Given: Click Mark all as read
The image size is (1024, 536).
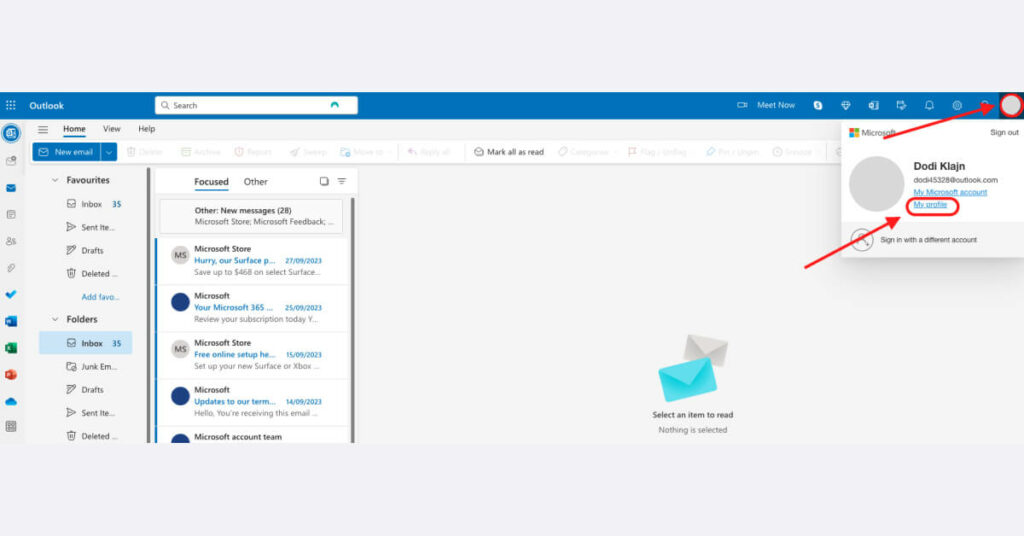Looking at the screenshot, I should (x=509, y=151).
